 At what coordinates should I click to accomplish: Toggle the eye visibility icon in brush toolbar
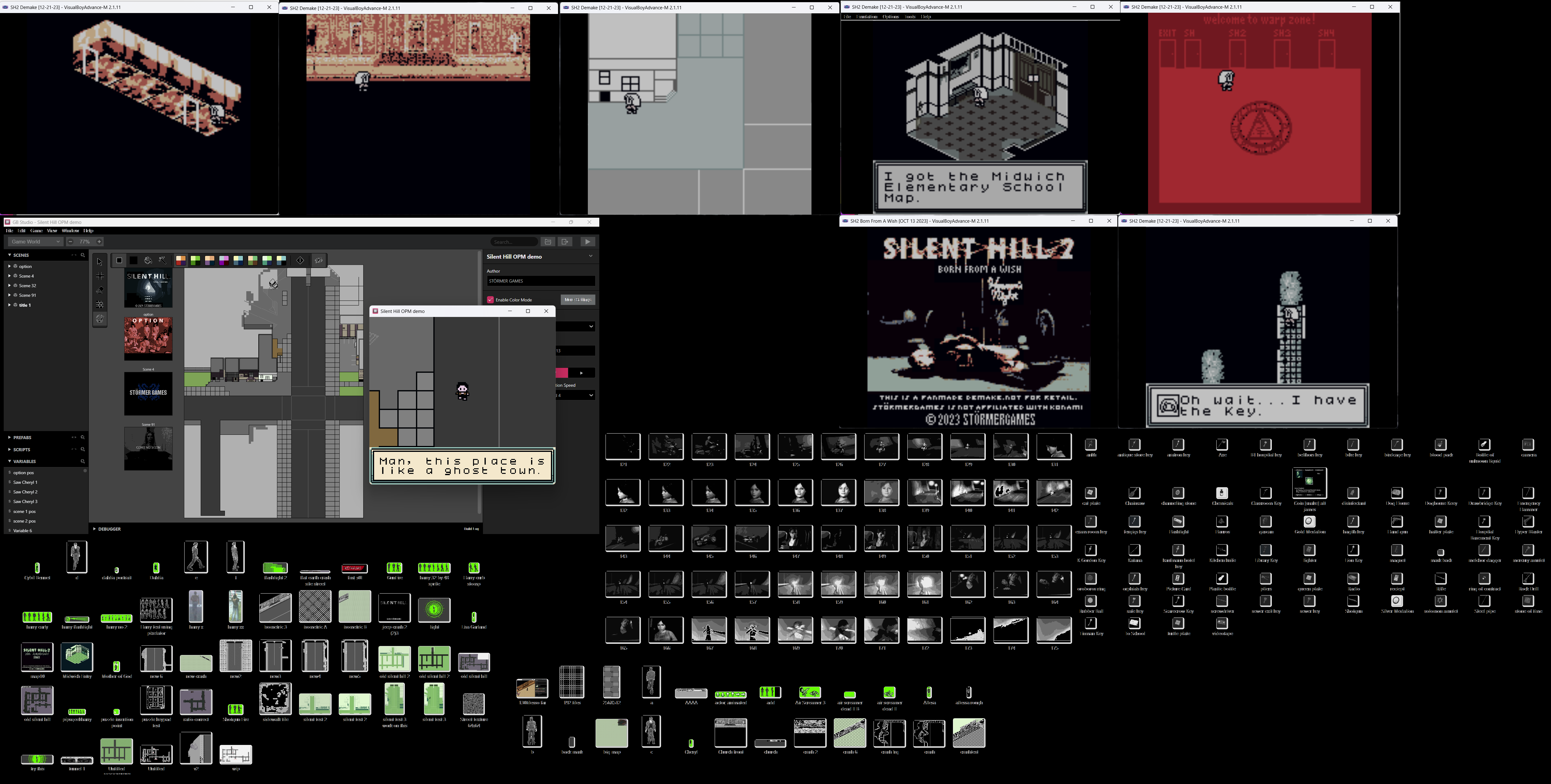pyautogui.click(x=319, y=260)
